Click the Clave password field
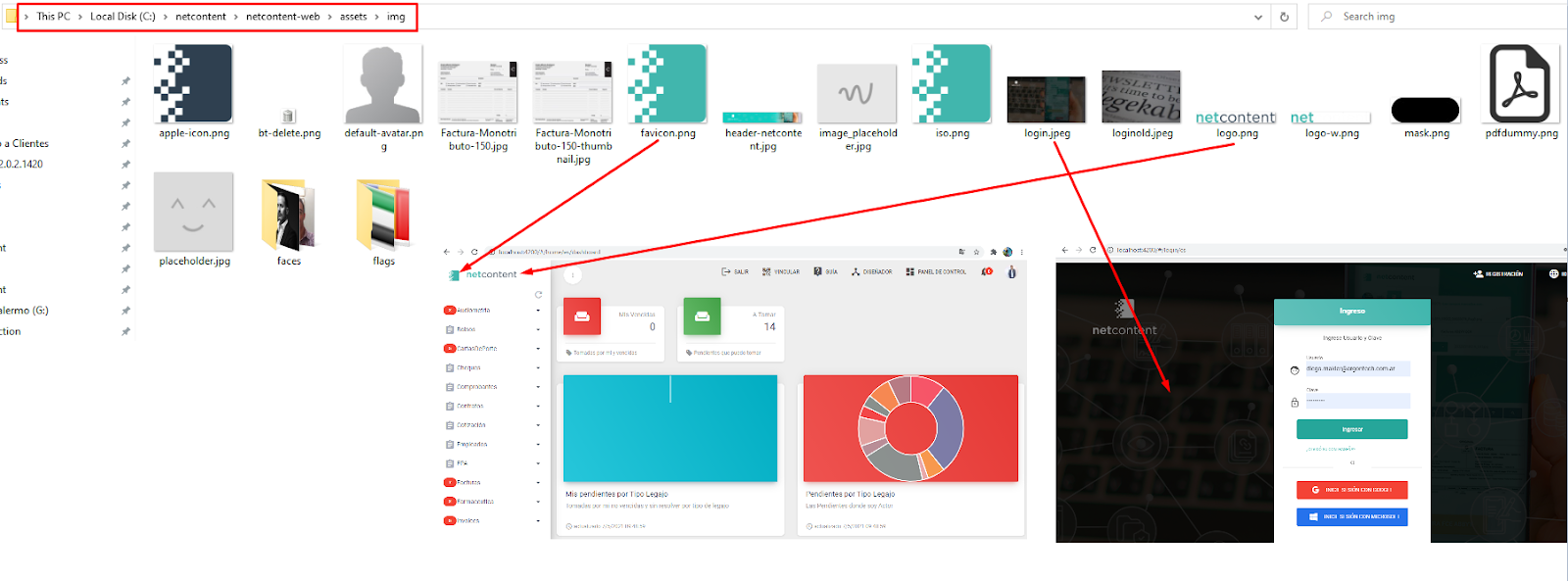Image resolution: width=1568 pixels, height=581 pixels. [1357, 401]
